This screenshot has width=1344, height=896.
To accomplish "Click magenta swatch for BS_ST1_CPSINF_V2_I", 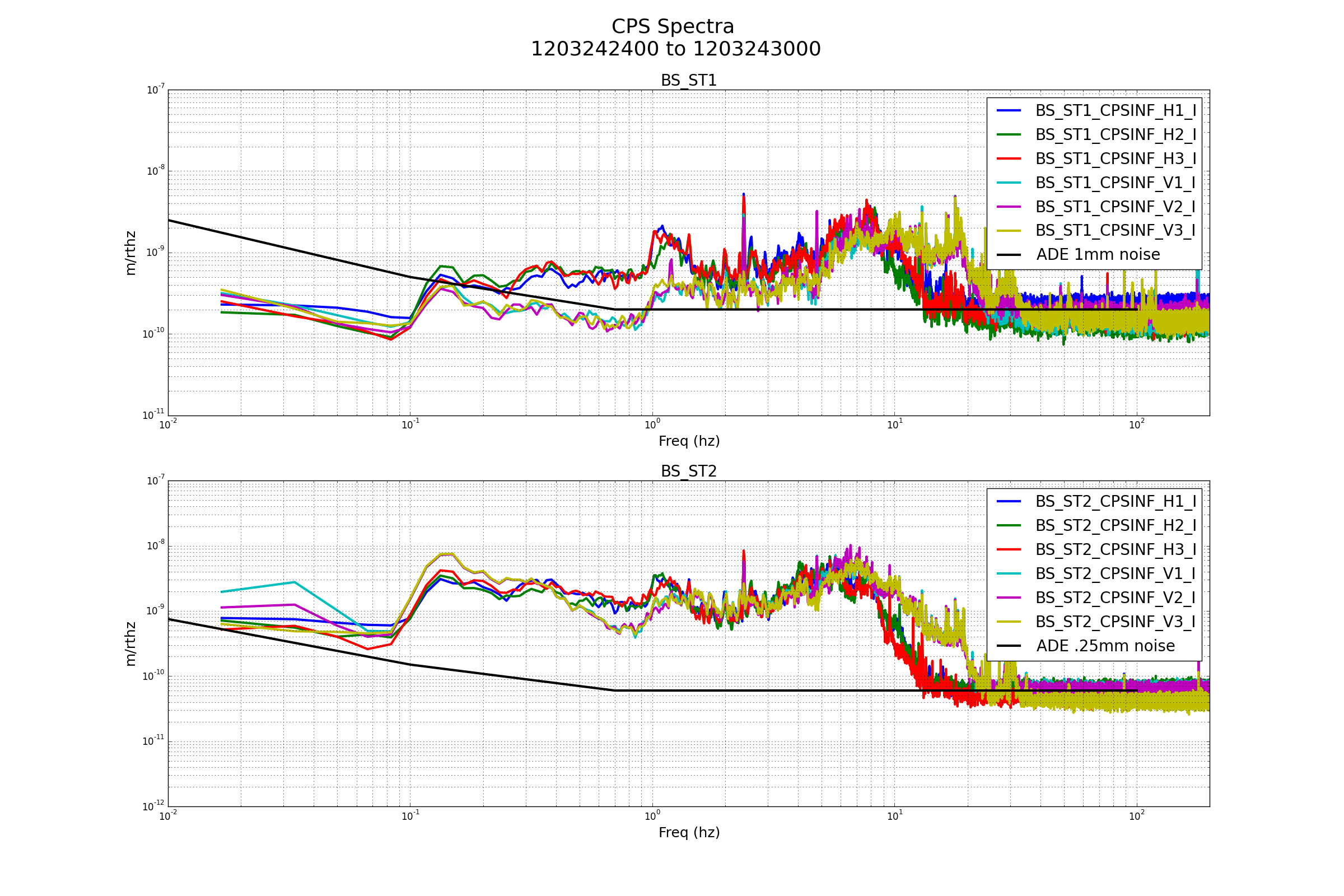I will coord(1009,206).
